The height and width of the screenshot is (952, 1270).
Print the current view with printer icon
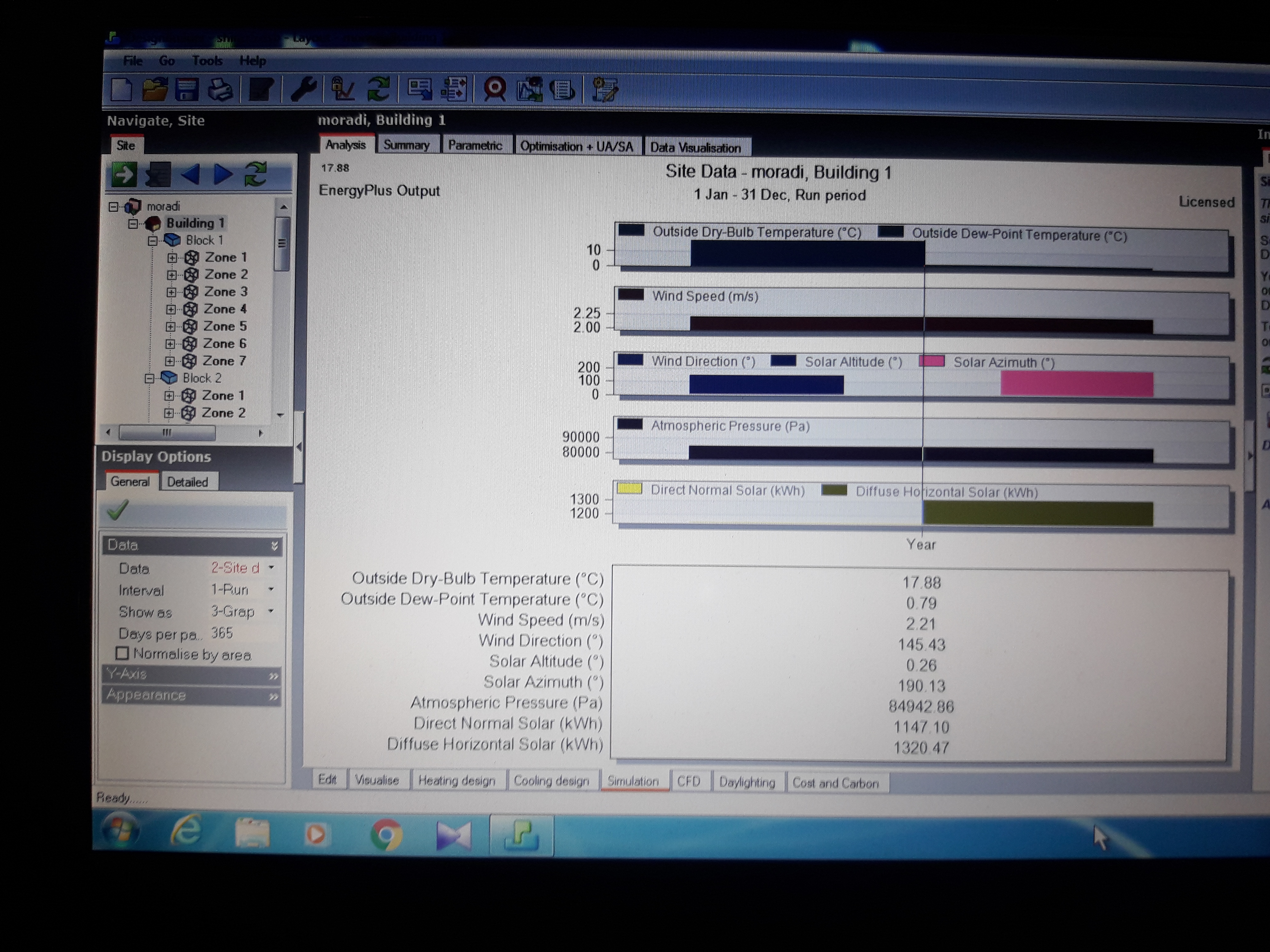point(220,90)
